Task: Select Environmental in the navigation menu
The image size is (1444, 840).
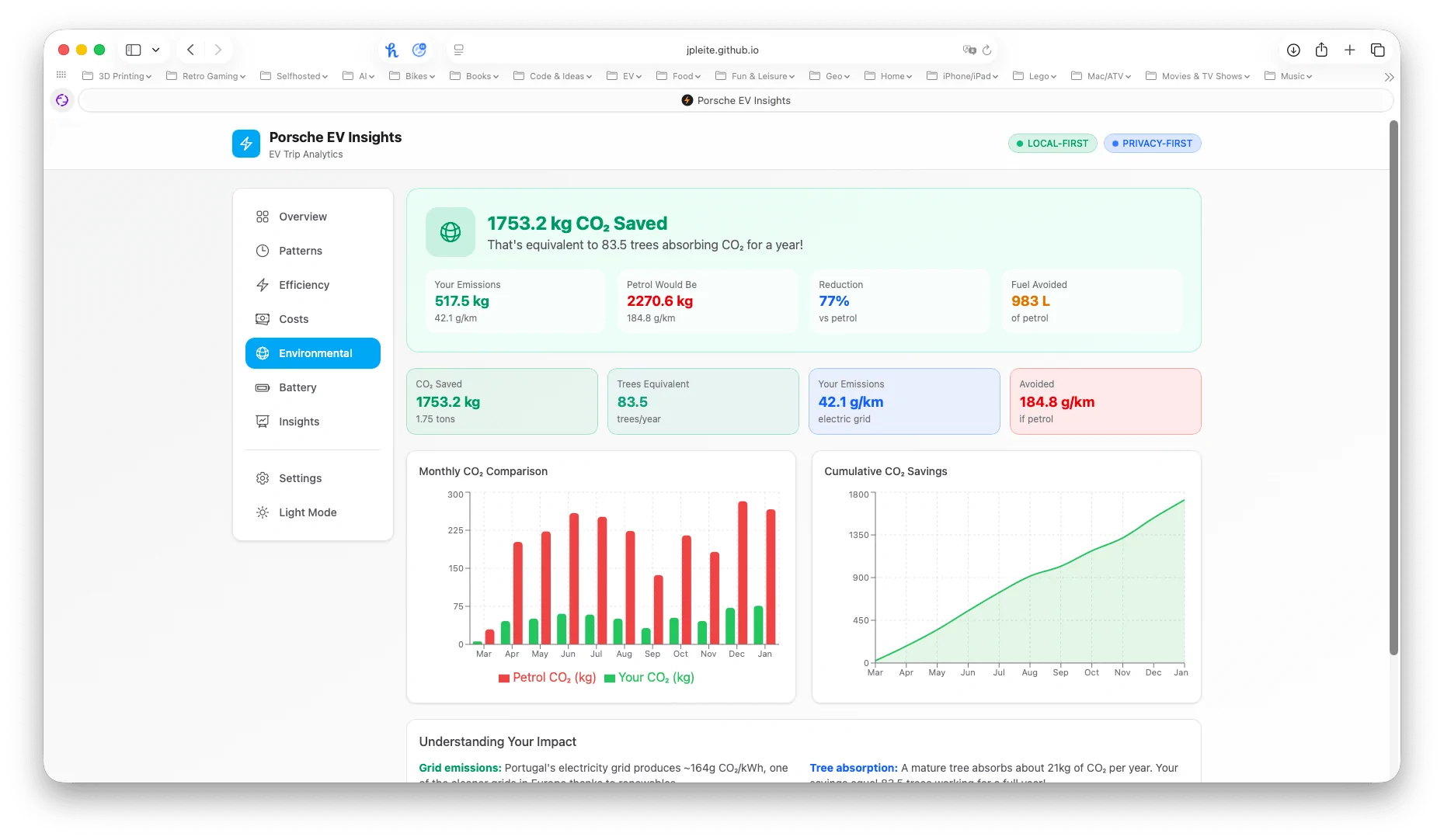Action: point(313,353)
